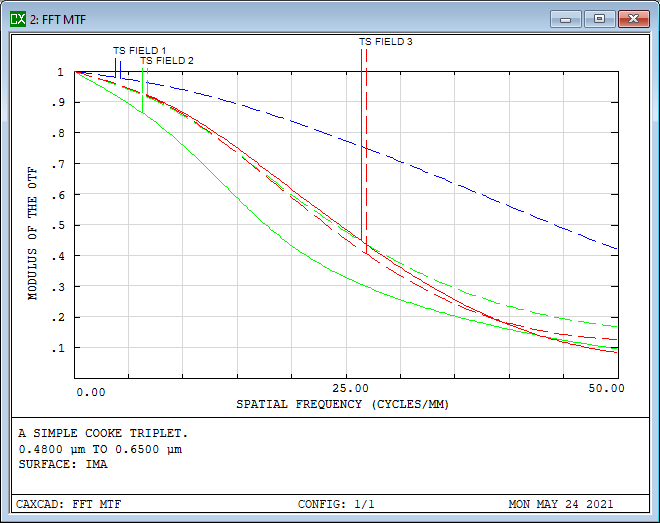Click the '0.4800 µm TO 0.6500 µm' wavelength text

point(100,449)
